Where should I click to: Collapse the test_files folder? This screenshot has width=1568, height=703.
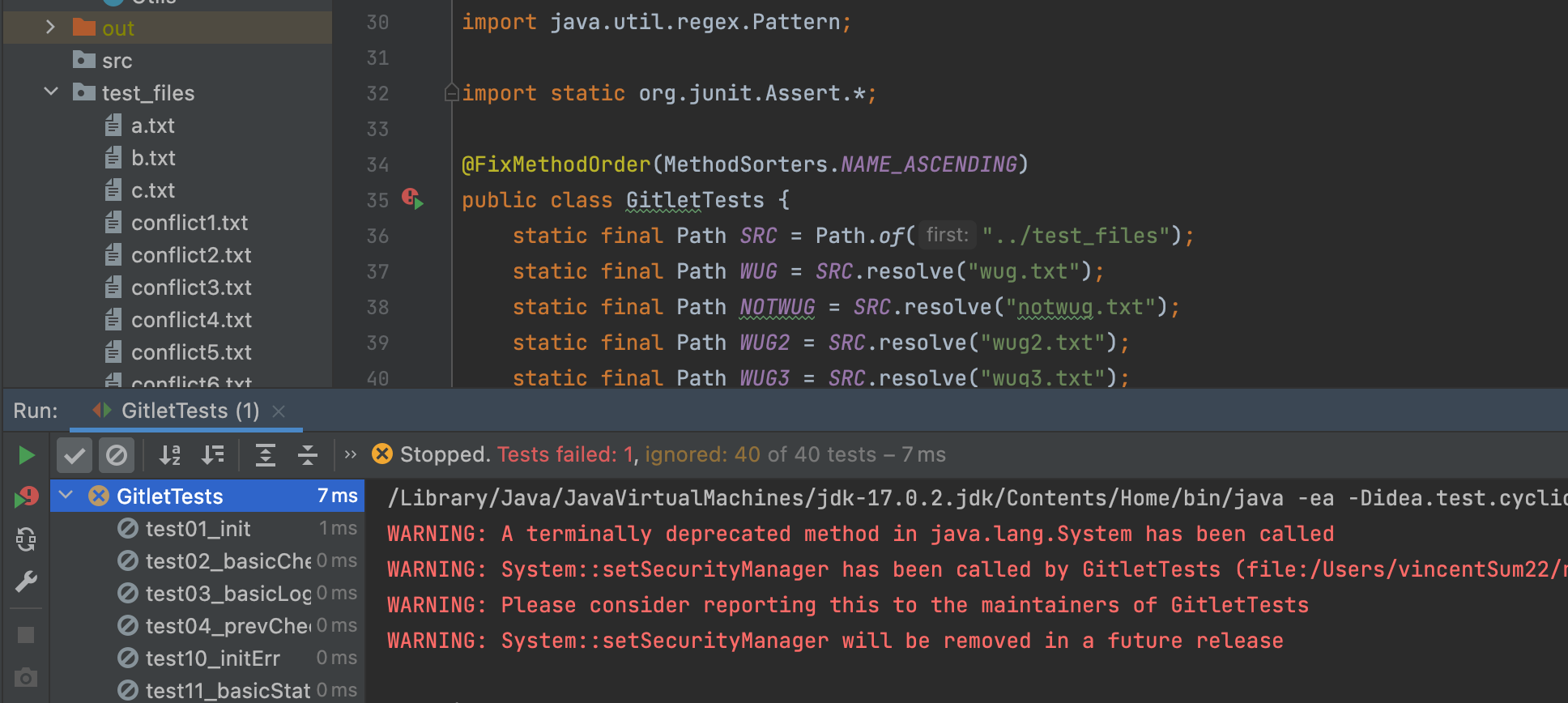[x=51, y=92]
